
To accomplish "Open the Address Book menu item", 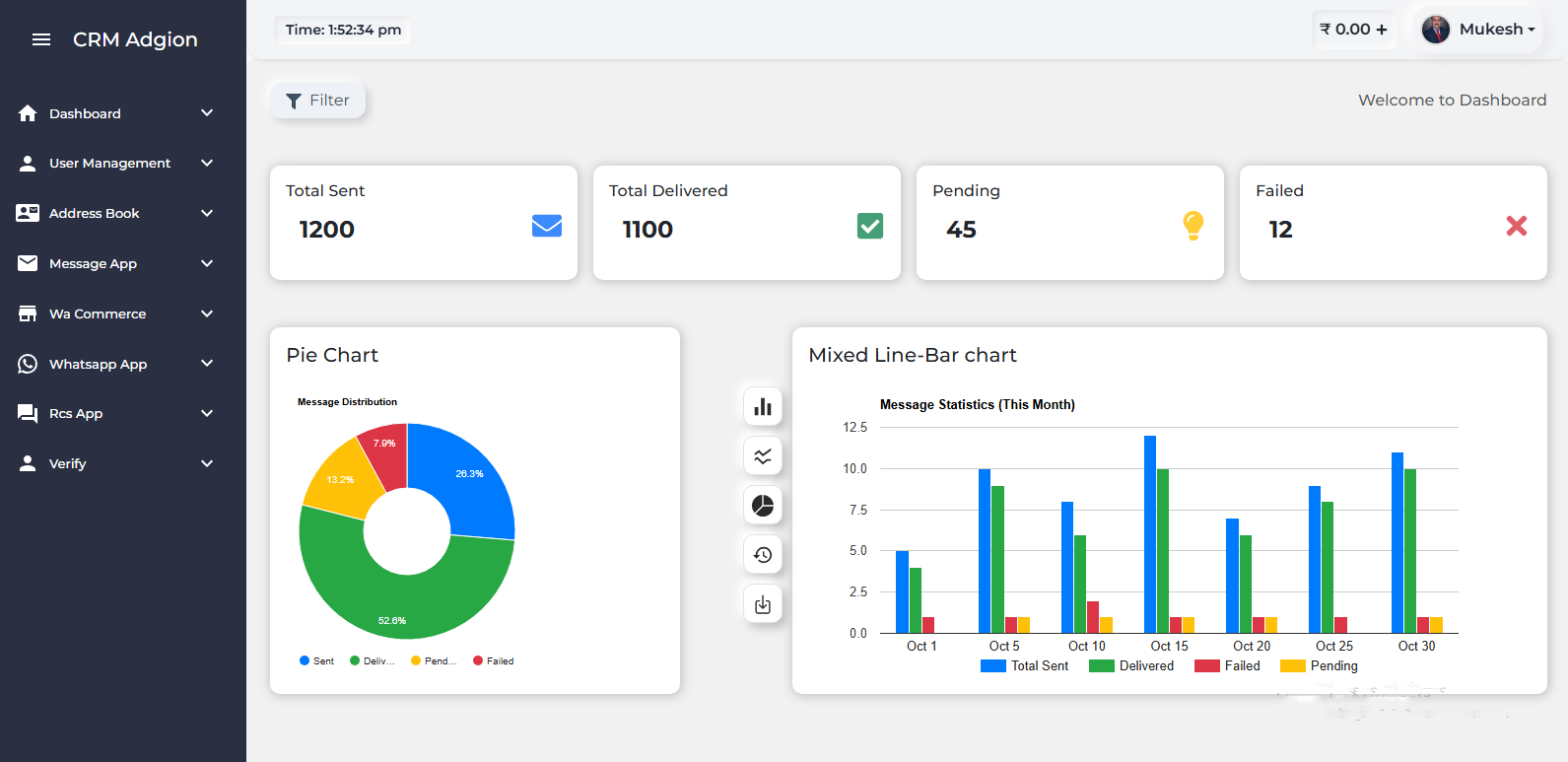I will click(x=95, y=213).
